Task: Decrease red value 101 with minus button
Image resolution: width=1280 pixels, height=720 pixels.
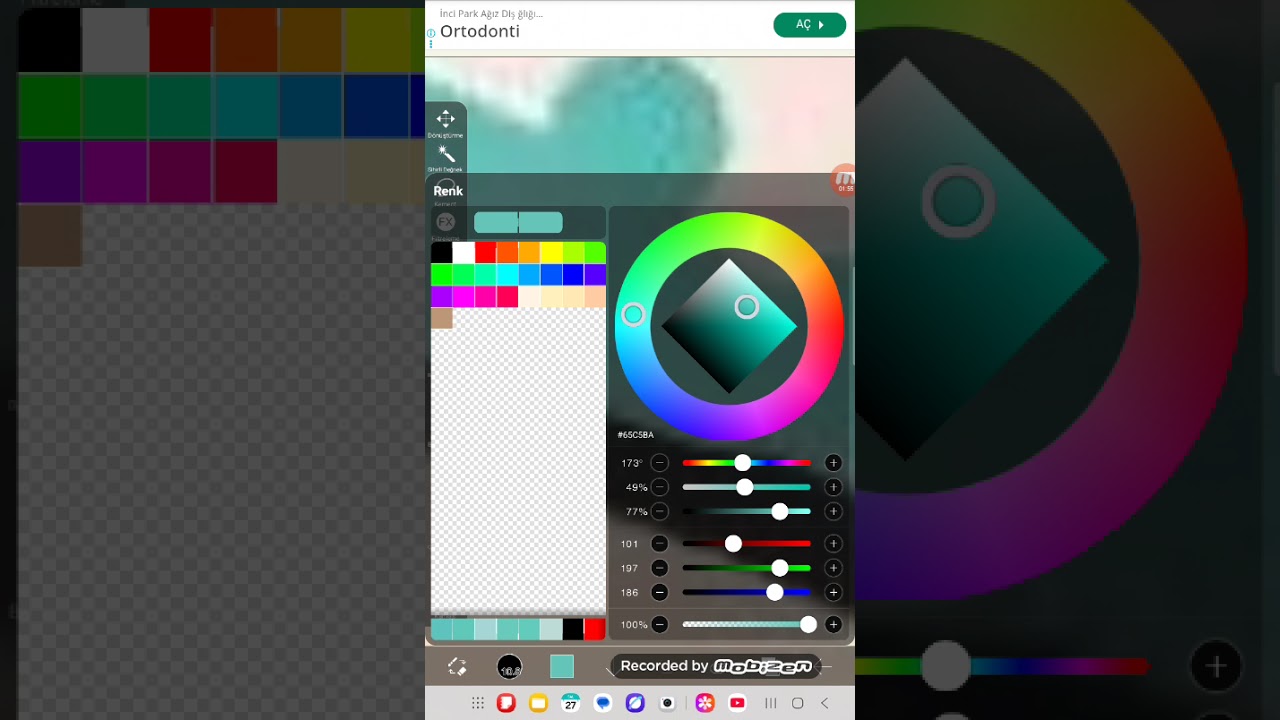Action: tap(660, 544)
